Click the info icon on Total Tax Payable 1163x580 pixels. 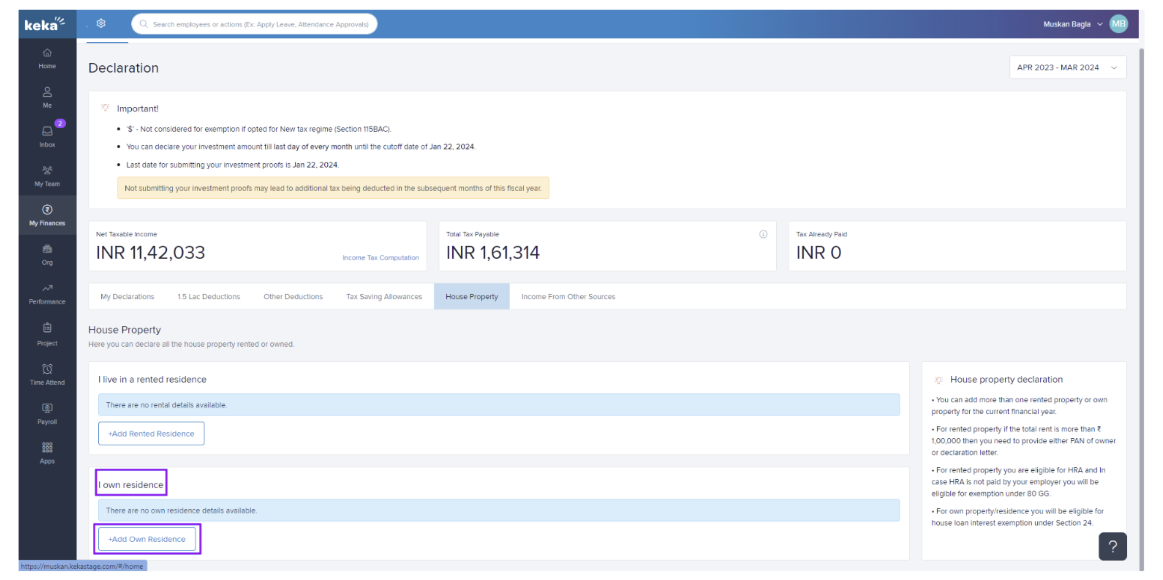pyautogui.click(x=763, y=234)
